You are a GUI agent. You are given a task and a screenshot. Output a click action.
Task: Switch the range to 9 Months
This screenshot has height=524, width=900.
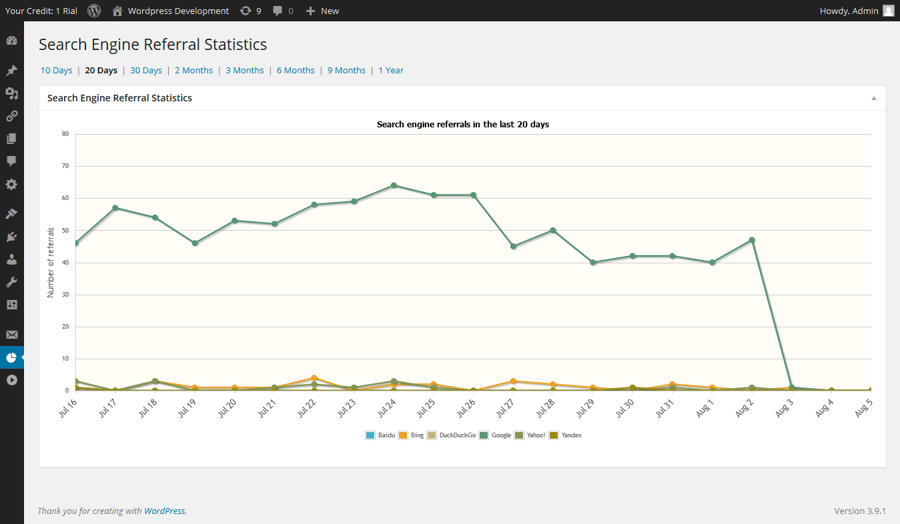tap(346, 70)
